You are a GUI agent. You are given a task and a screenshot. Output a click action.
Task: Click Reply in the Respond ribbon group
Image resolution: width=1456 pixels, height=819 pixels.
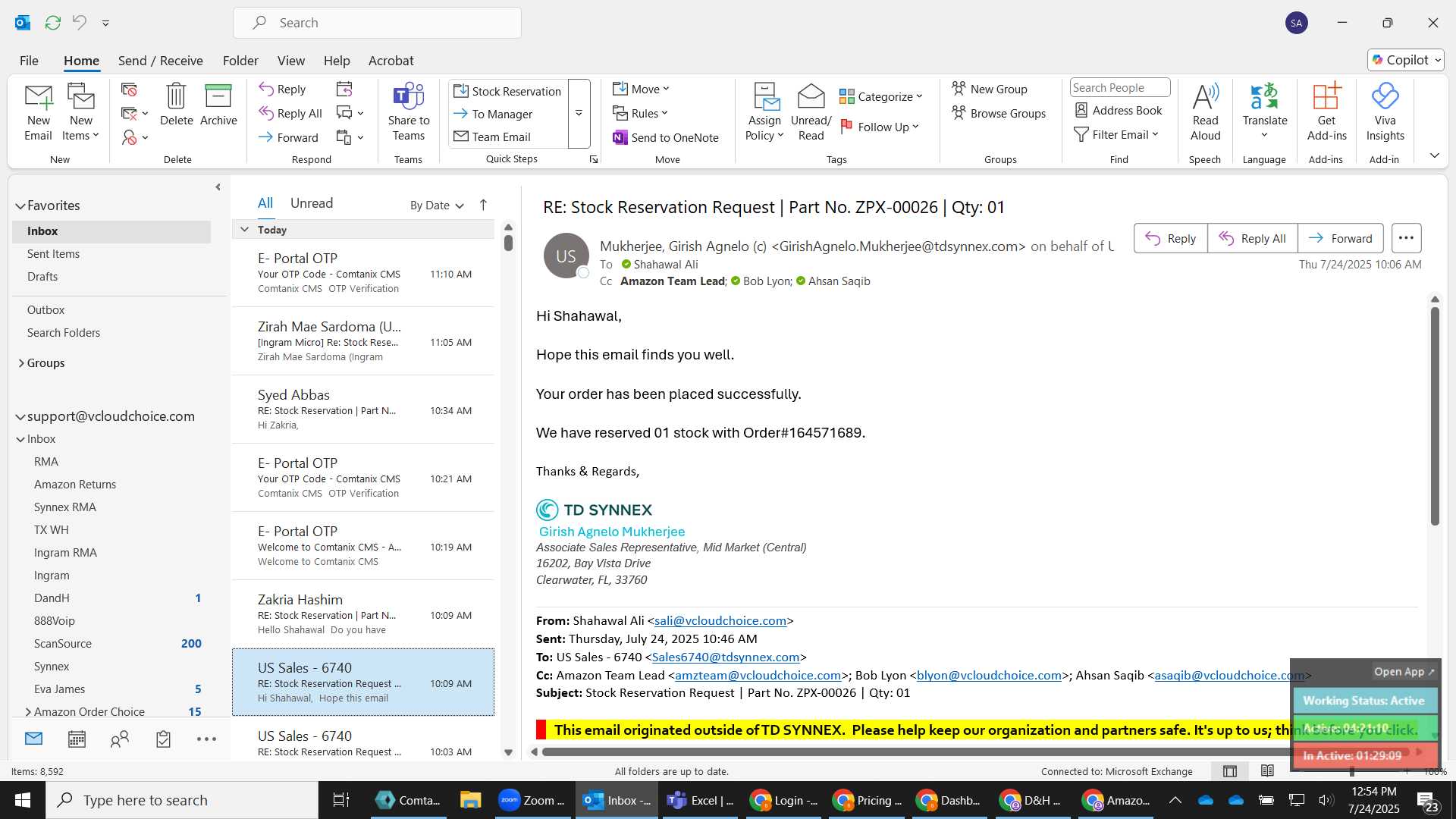pyautogui.click(x=282, y=89)
